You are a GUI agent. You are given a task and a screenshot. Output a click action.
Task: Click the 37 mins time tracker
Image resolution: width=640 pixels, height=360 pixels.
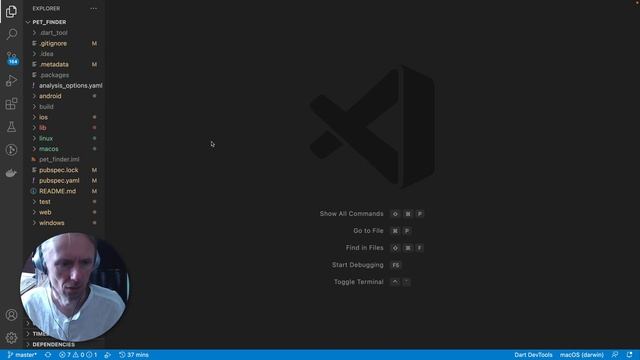tap(134, 355)
